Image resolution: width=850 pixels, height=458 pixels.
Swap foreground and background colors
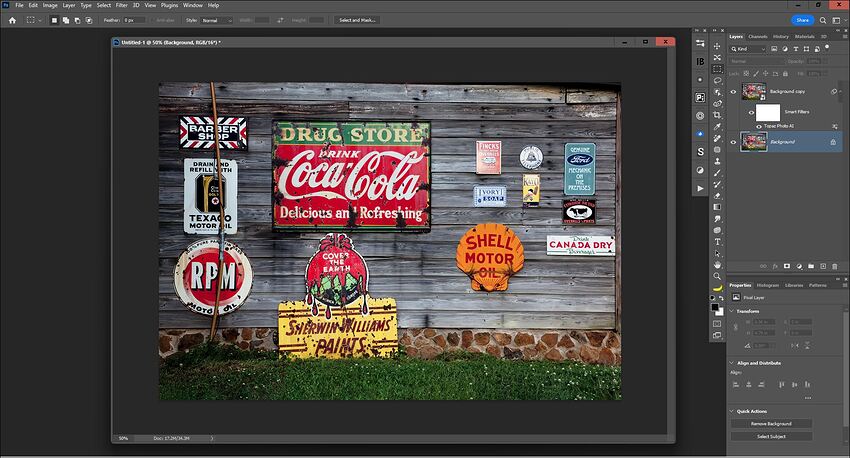(721, 298)
